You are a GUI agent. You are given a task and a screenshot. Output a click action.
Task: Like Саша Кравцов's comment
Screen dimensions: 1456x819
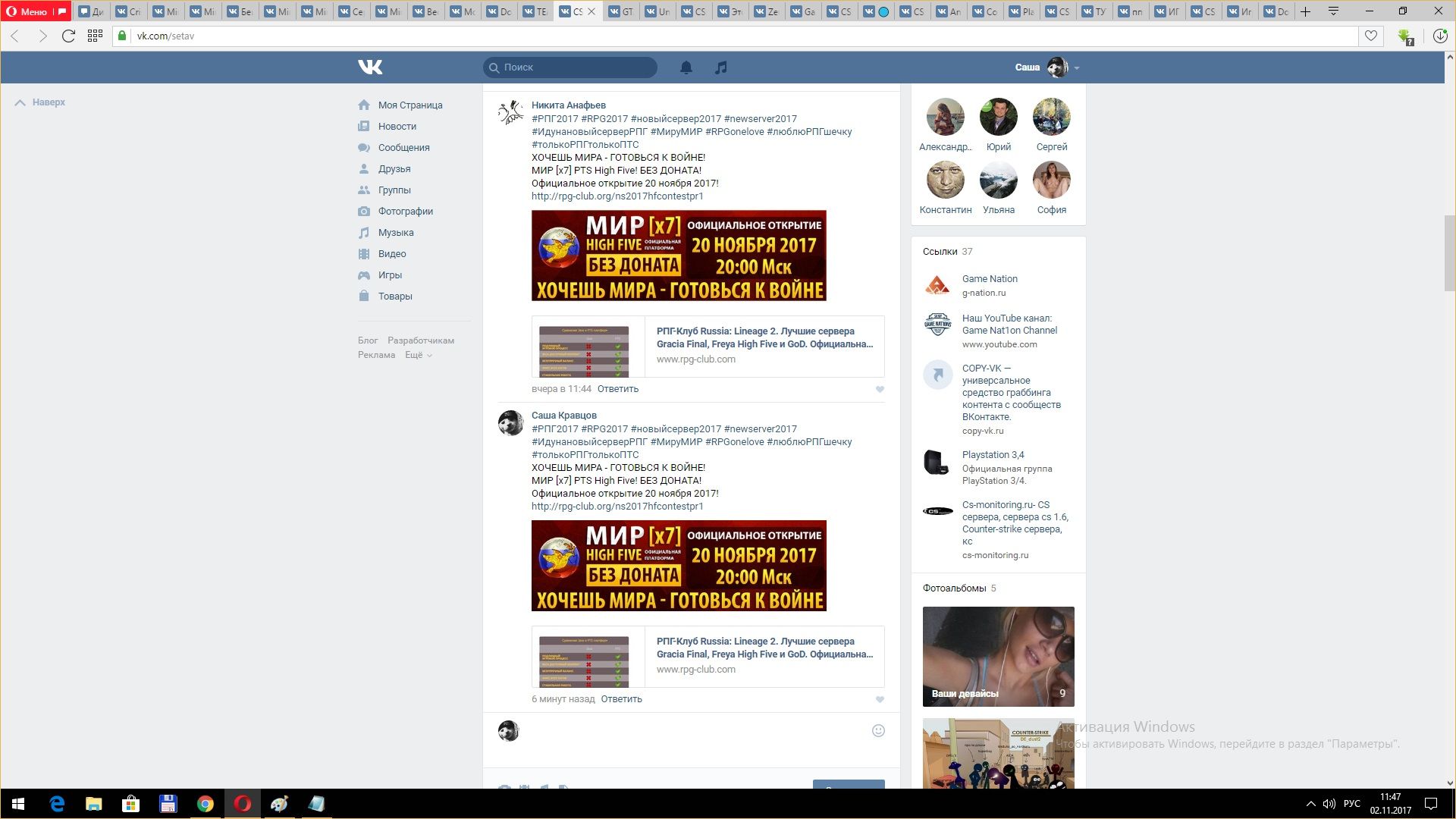880,700
